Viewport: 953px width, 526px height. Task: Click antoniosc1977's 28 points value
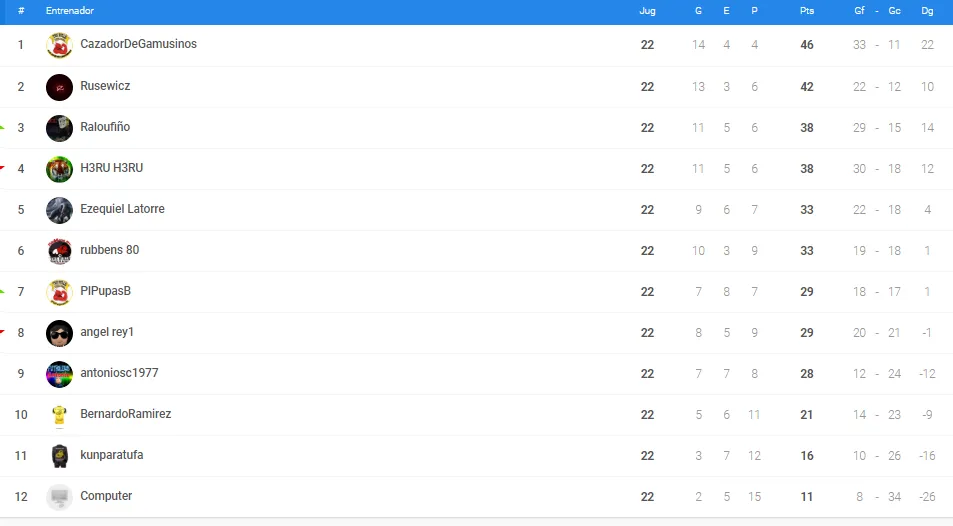point(807,374)
